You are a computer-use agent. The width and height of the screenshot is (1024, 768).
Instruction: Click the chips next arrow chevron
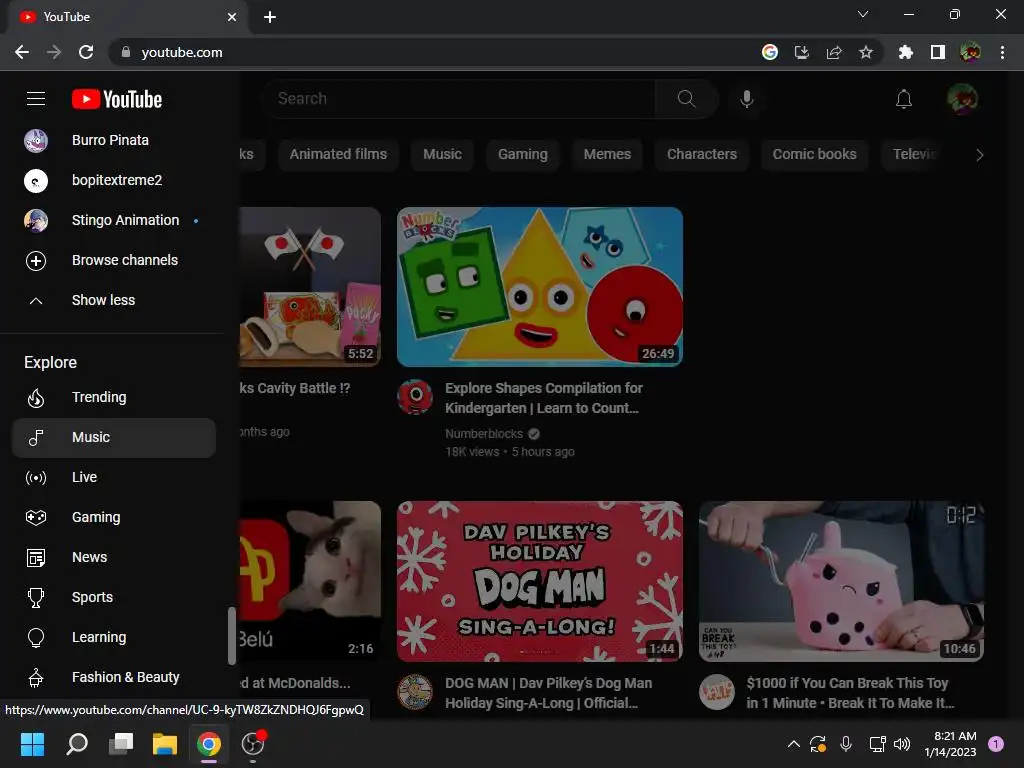[x=979, y=155]
